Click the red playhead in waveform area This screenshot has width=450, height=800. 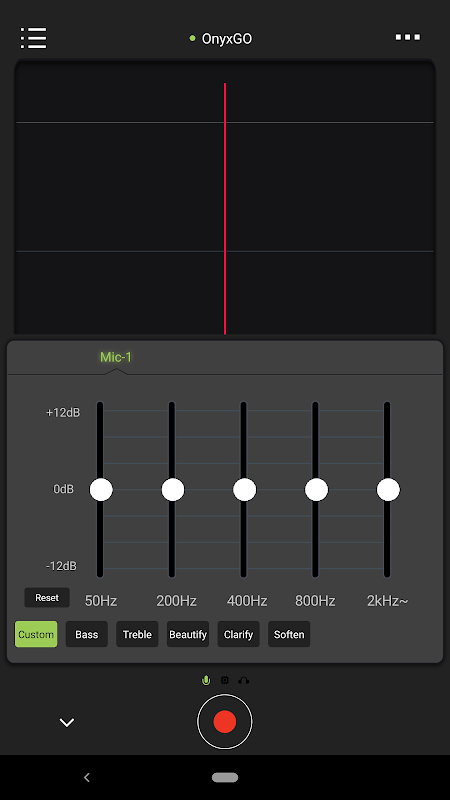pyautogui.click(x=225, y=209)
